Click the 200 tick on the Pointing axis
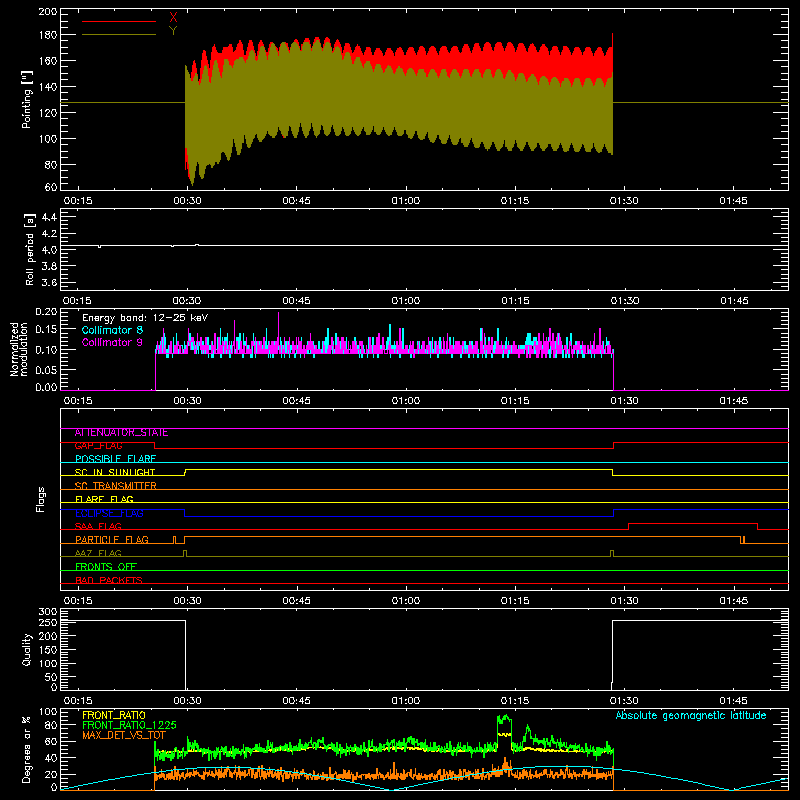 coord(48,11)
